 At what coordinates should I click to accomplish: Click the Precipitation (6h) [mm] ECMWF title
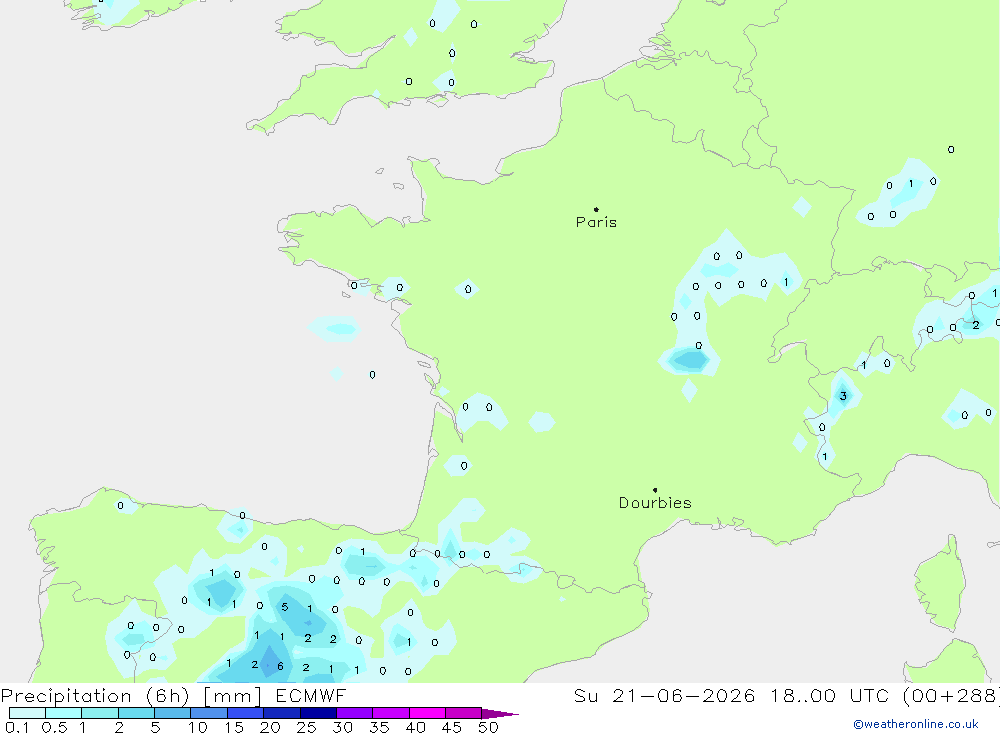tap(173, 695)
